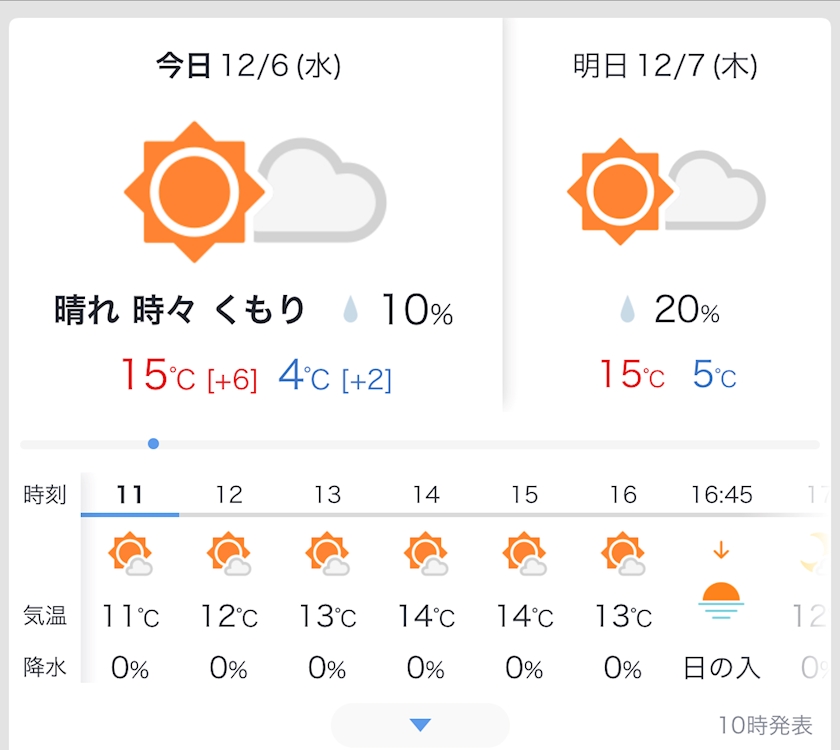Image resolution: width=840 pixels, height=750 pixels.
Task: Click the raindrop icon beside 20%
Action: click(x=627, y=311)
